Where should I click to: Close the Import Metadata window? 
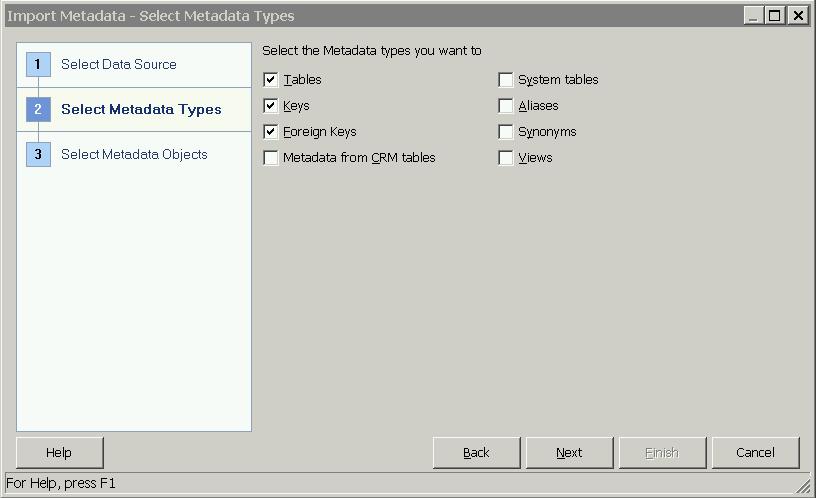pos(797,15)
